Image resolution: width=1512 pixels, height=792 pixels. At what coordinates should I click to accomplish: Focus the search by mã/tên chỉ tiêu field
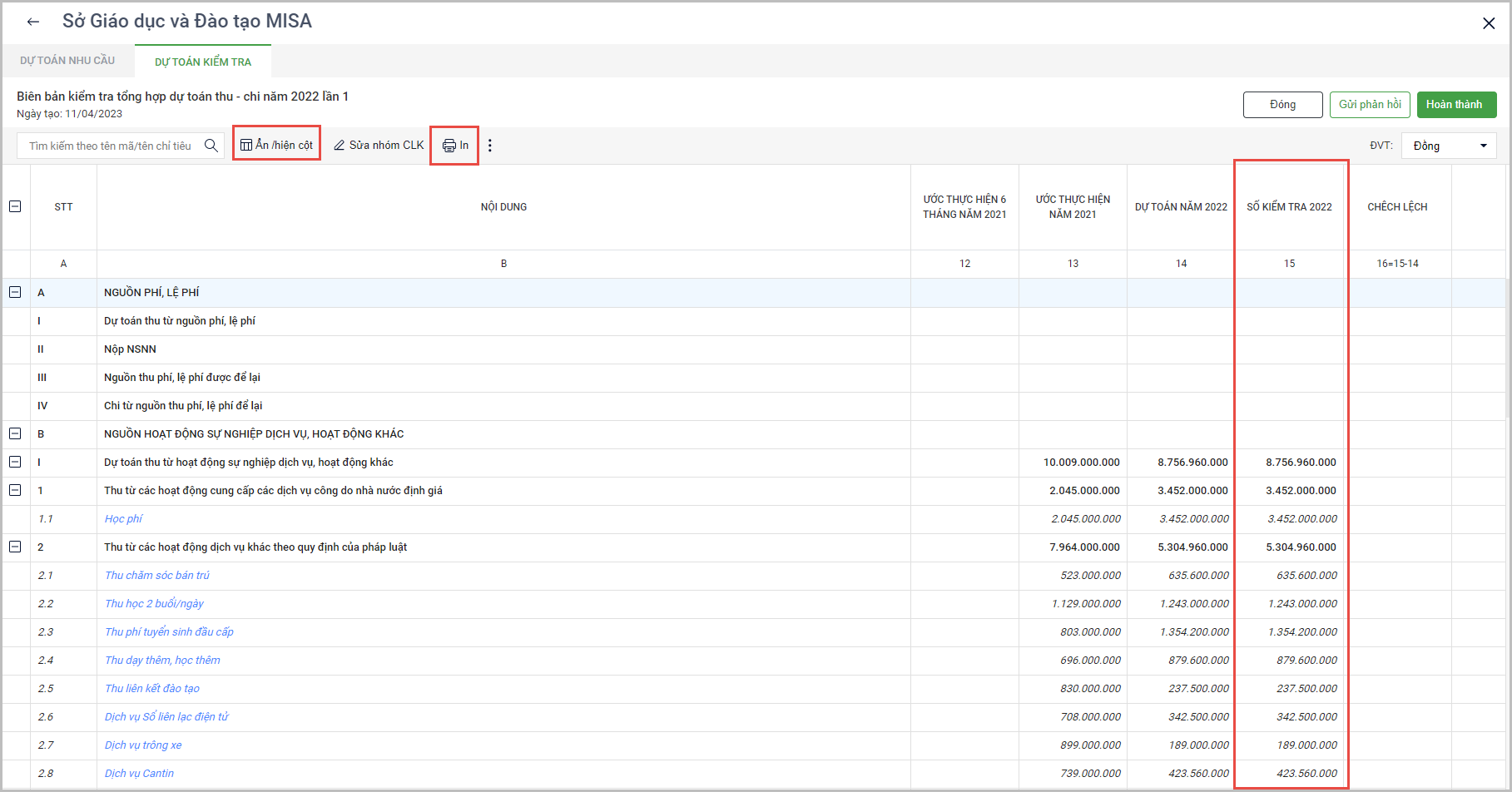111,146
